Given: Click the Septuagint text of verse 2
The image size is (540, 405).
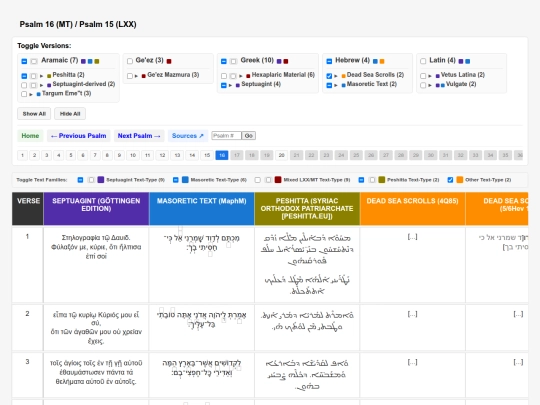Looking at the screenshot, I should [96, 328].
